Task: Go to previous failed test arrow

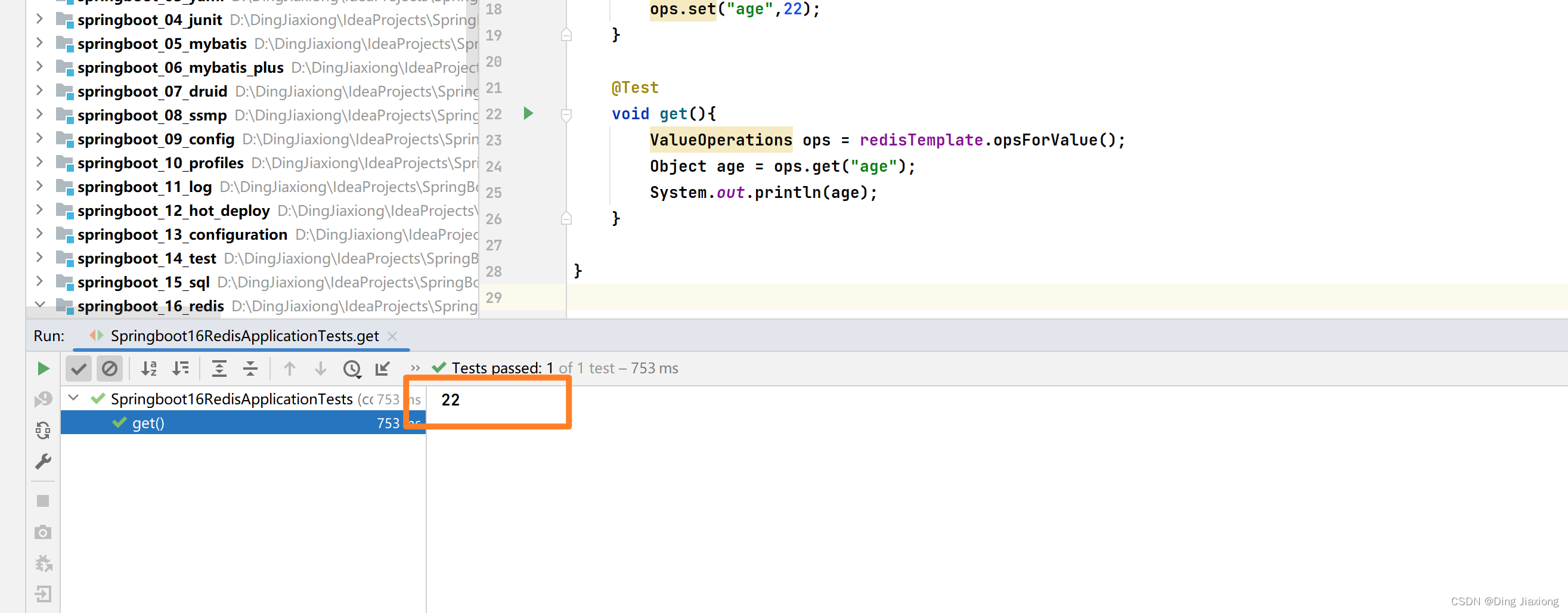Action: [290, 369]
